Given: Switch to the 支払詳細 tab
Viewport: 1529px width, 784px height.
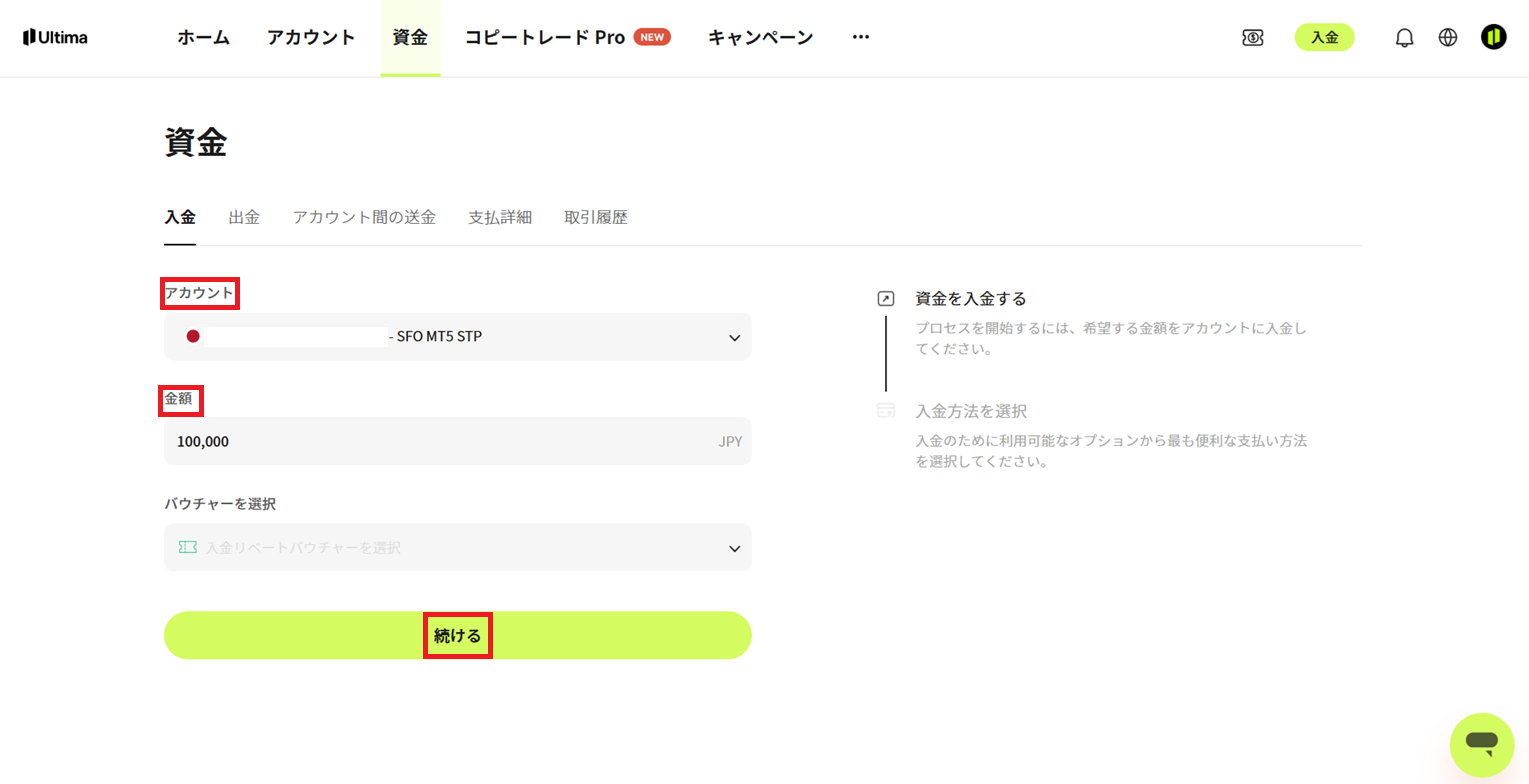Looking at the screenshot, I should pyautogui.click(x=500, y=217).
